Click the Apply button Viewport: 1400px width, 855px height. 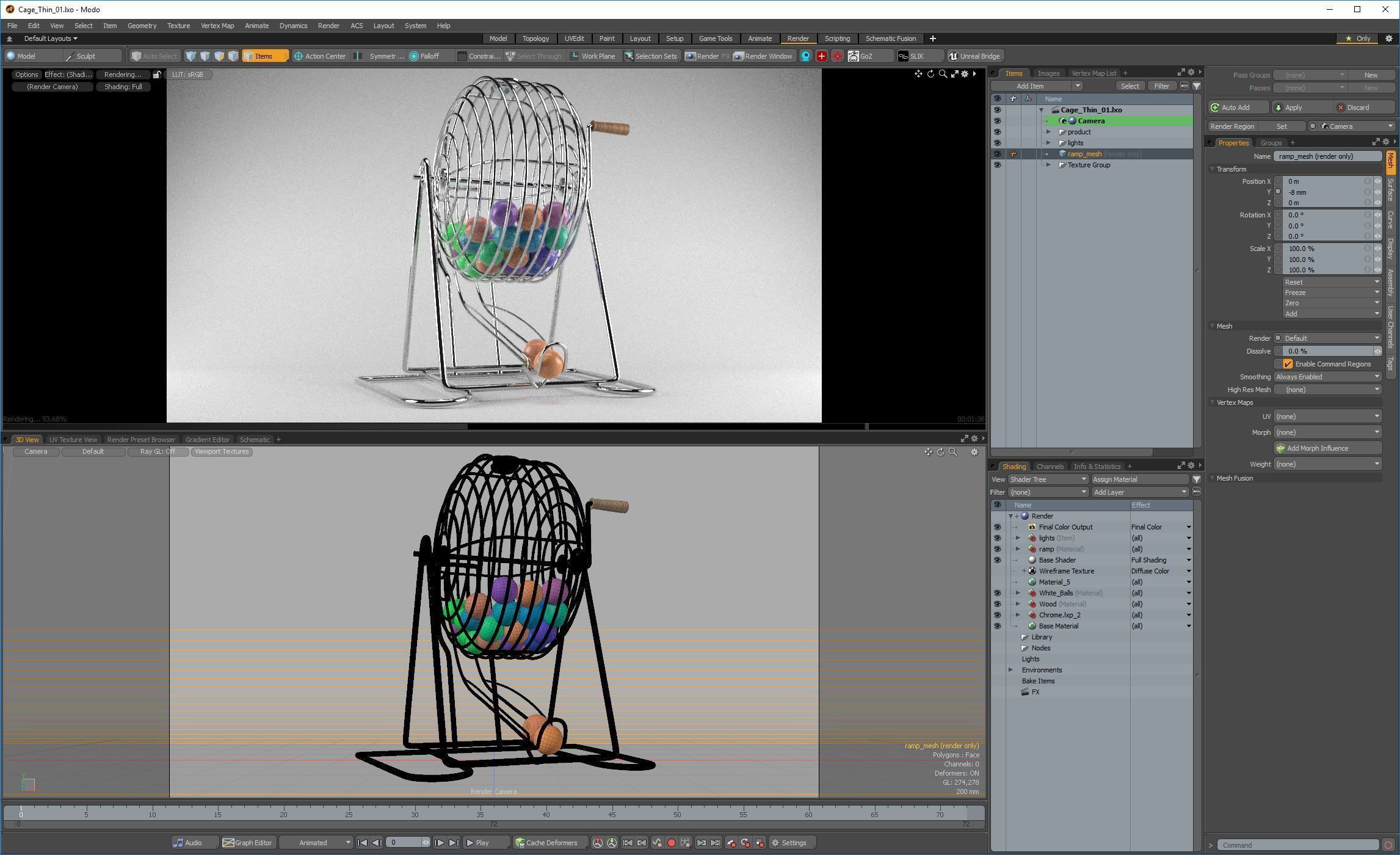tap(1301, 107)
